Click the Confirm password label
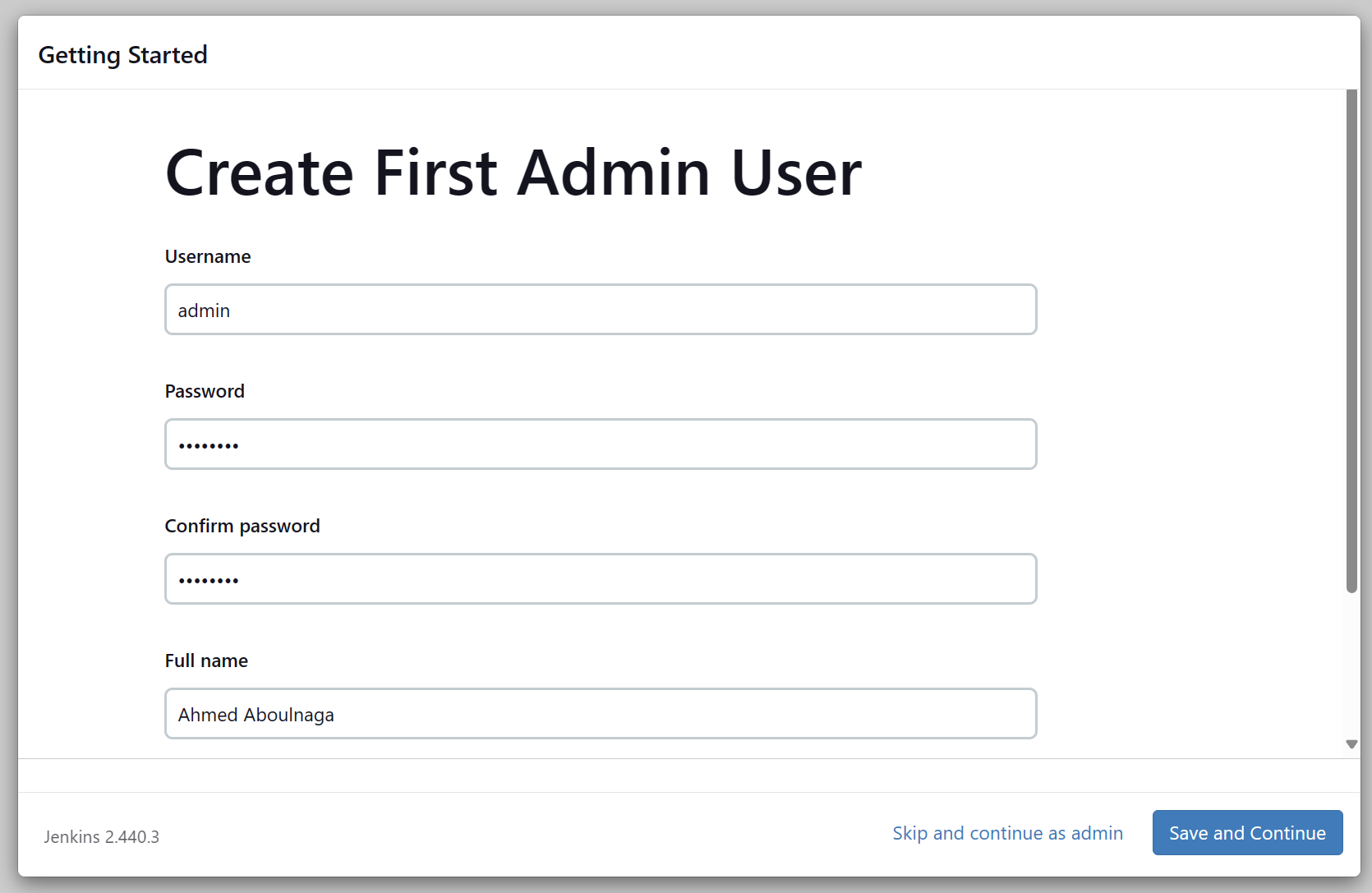Image resolution: width=1372 pixels, height=893 pixels. pyautogui.click(x=242, y=526)
